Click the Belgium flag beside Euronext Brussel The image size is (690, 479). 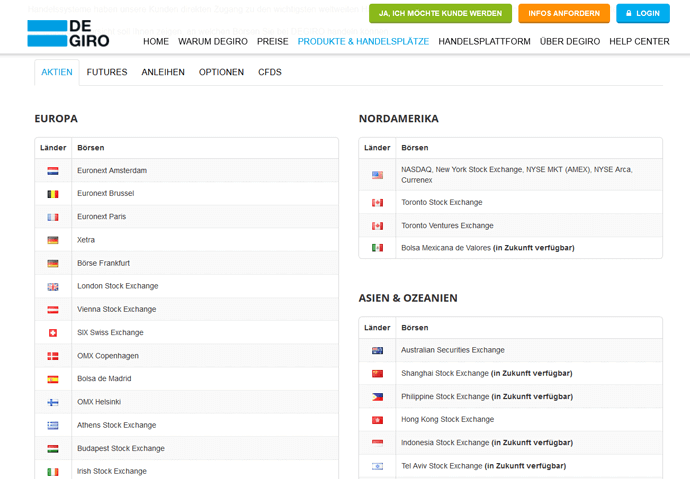click(53, 194)
